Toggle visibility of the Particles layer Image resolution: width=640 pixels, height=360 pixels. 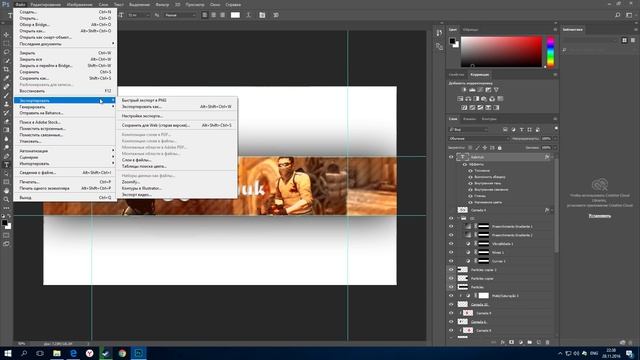tap(451, 287)
